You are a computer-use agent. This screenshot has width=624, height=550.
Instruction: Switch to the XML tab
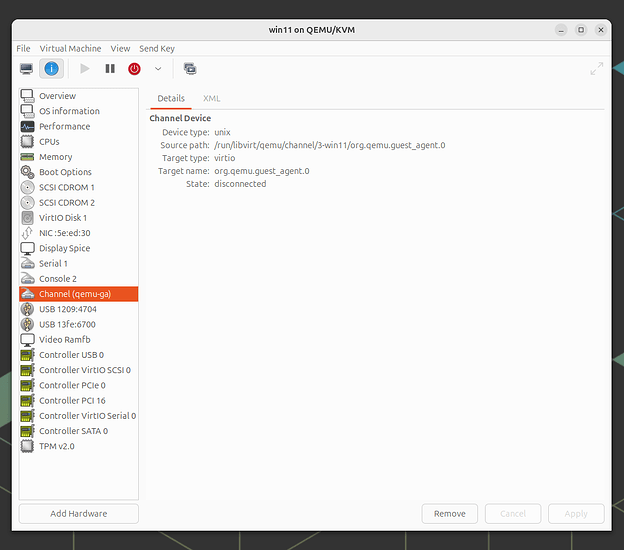coord(212,98)
